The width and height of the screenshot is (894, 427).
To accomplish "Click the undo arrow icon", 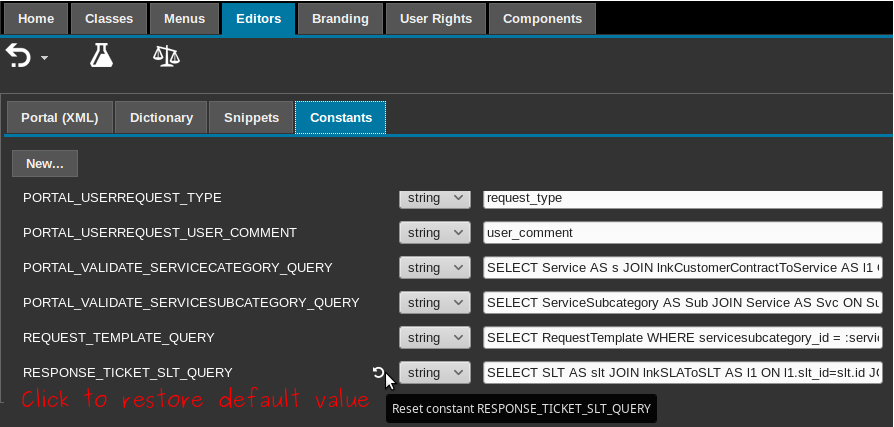I will [x=19, y=56].
